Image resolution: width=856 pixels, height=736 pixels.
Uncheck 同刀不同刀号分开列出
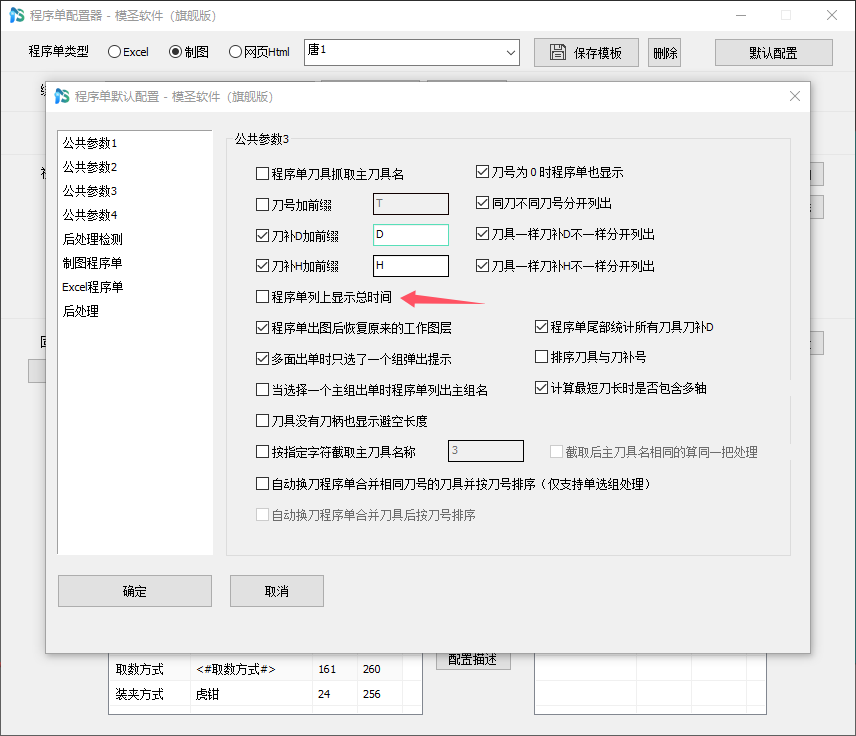[483, 203]
